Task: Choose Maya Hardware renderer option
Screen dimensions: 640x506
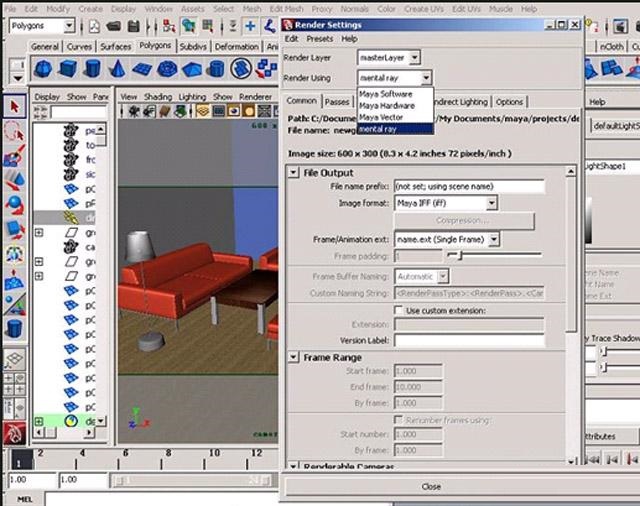Action: 395,106
